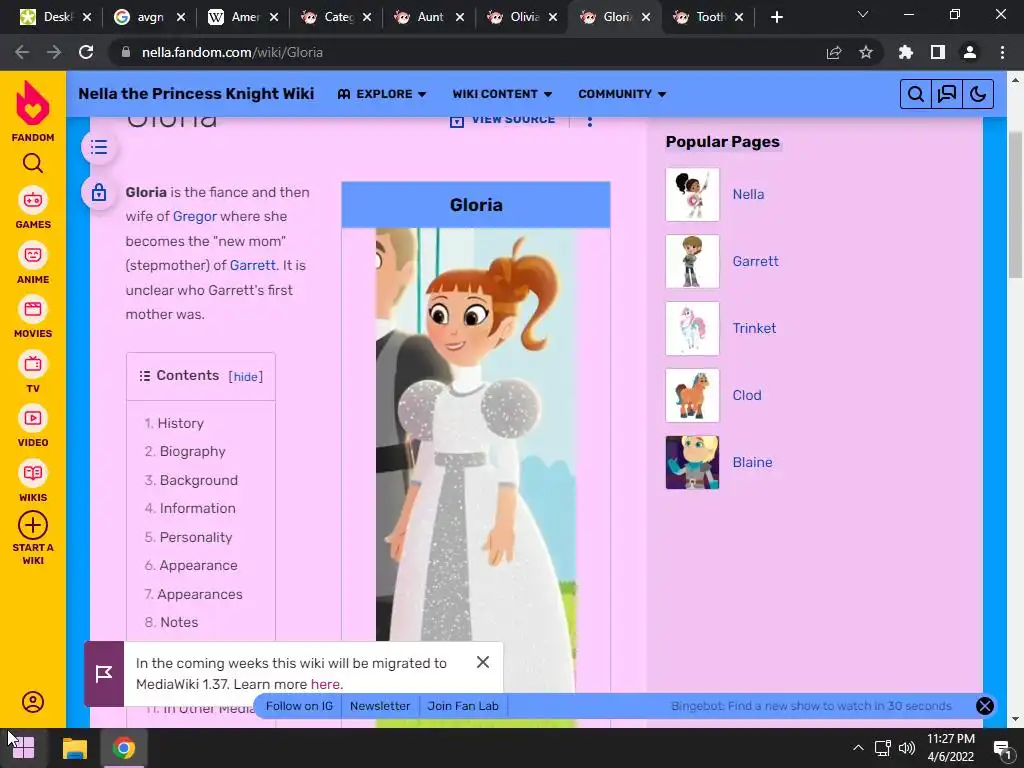The height and width of the screenshot is (768, 1024).
Task: Click the Chrome bookmark star icon
Action: point(866,52)
